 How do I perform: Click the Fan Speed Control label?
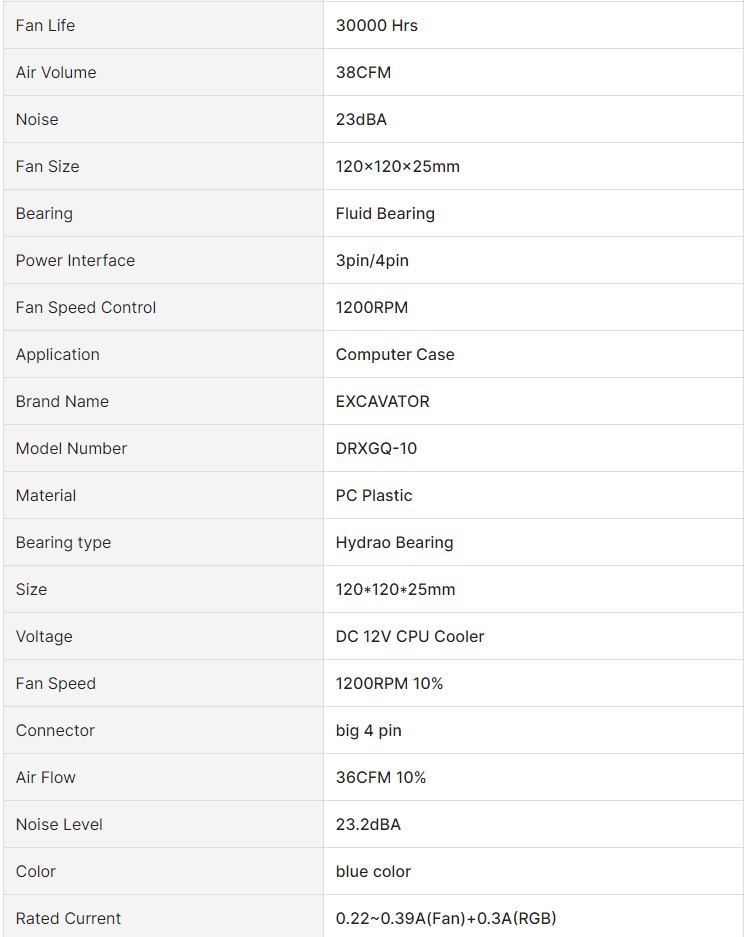[86, 307]
